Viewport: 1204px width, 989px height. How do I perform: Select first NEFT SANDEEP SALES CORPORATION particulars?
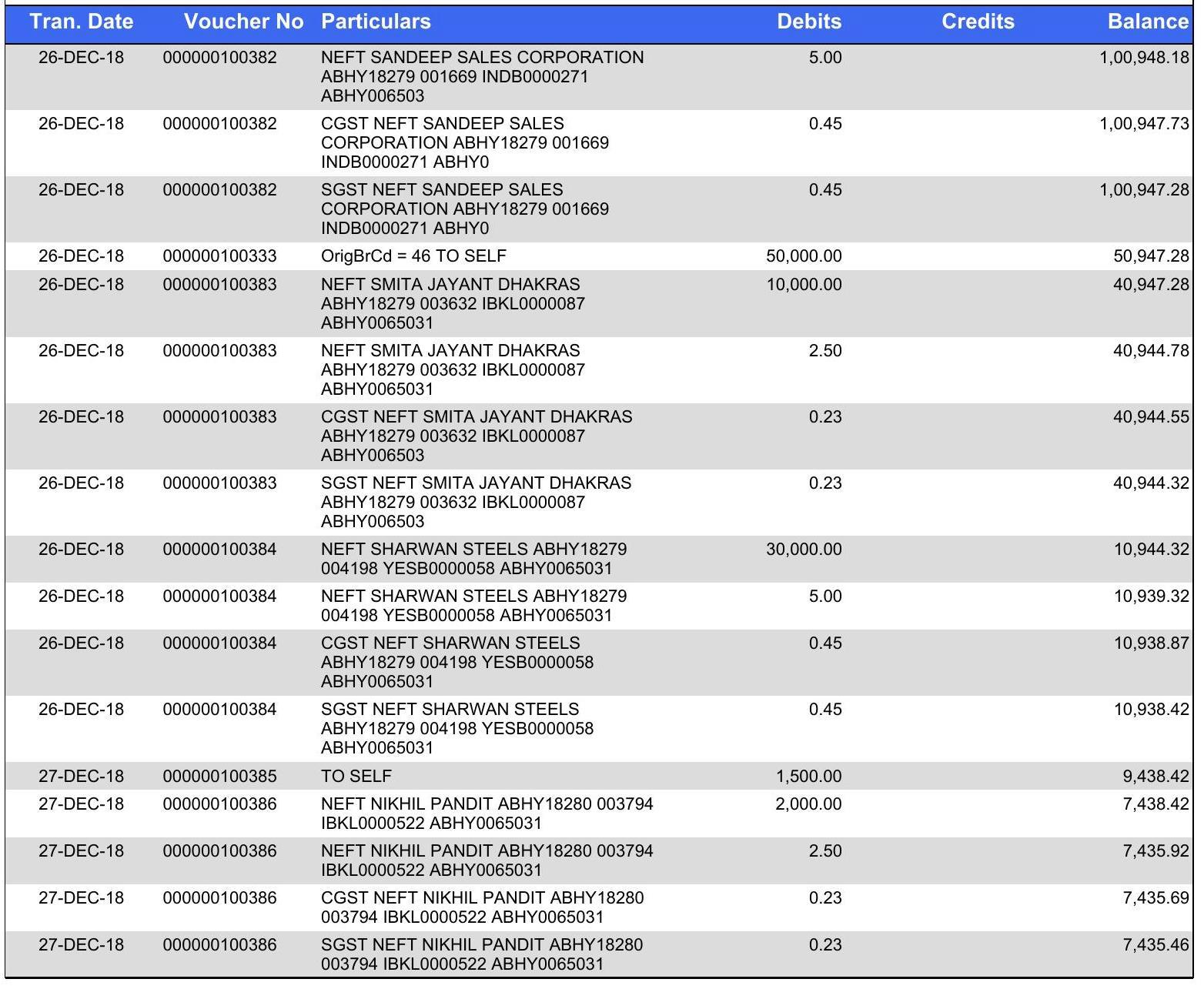[x=483, y=77]
